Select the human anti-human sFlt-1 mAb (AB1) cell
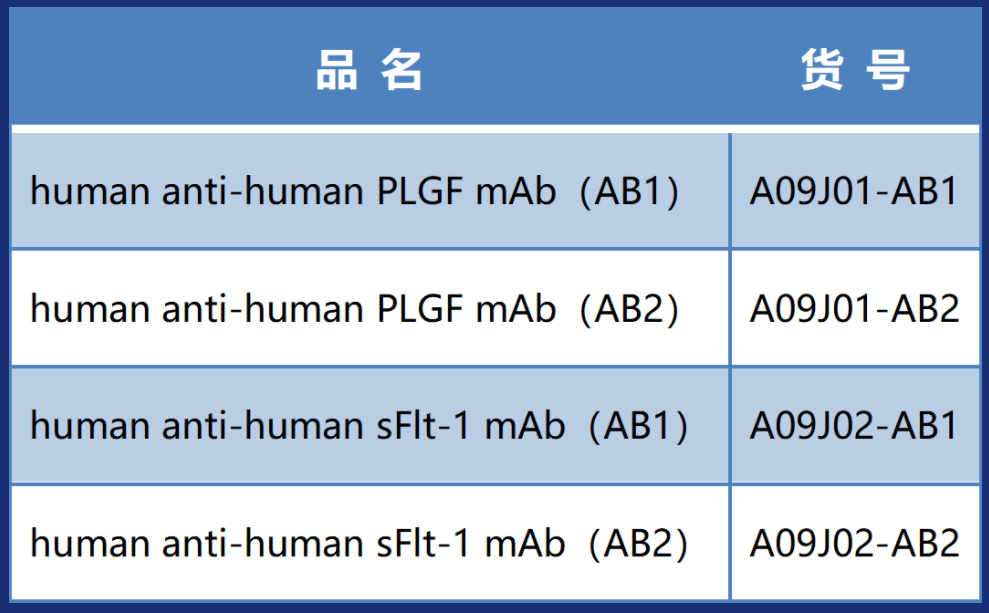 coord(359,426)
